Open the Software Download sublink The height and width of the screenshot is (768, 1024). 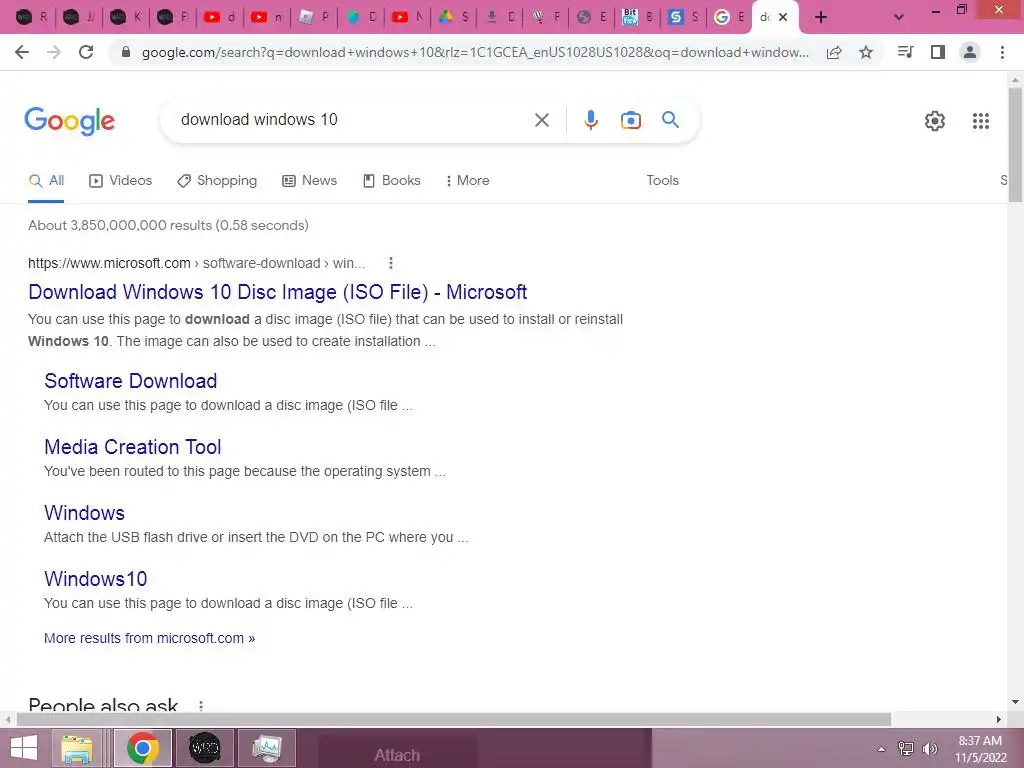(131, 381)
